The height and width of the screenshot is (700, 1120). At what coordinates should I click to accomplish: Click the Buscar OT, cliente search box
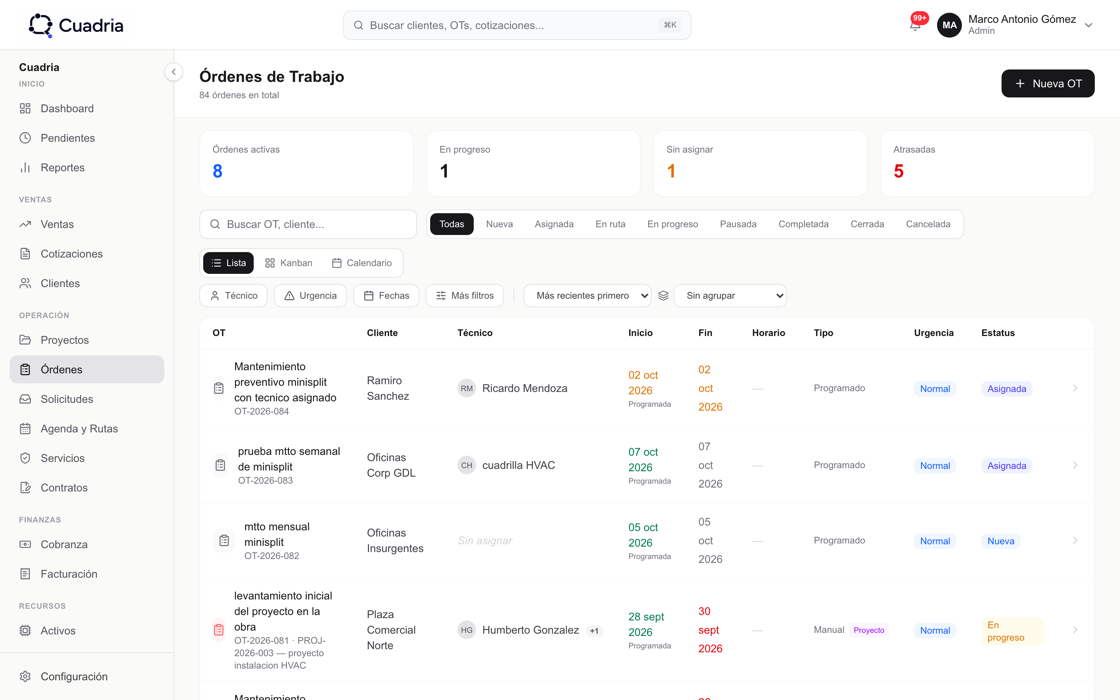308,224
